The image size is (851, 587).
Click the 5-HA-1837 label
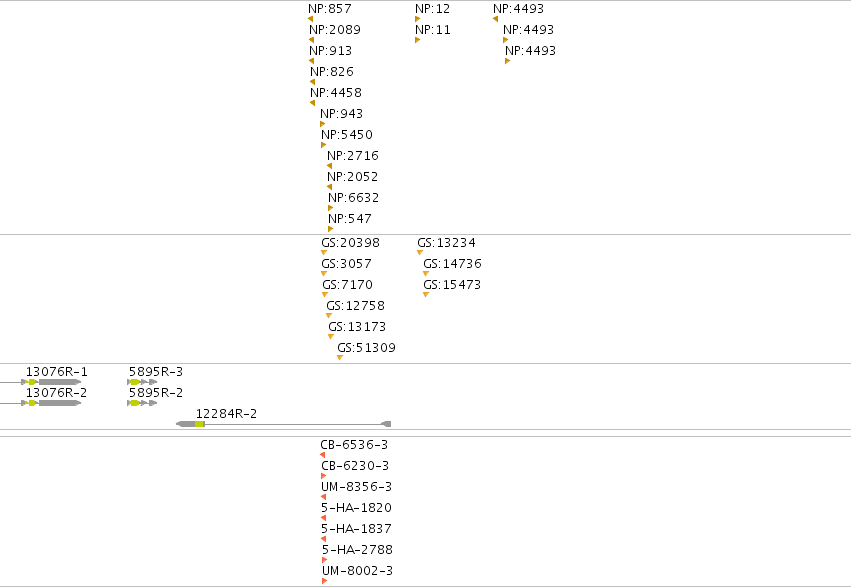coord(356,529)
